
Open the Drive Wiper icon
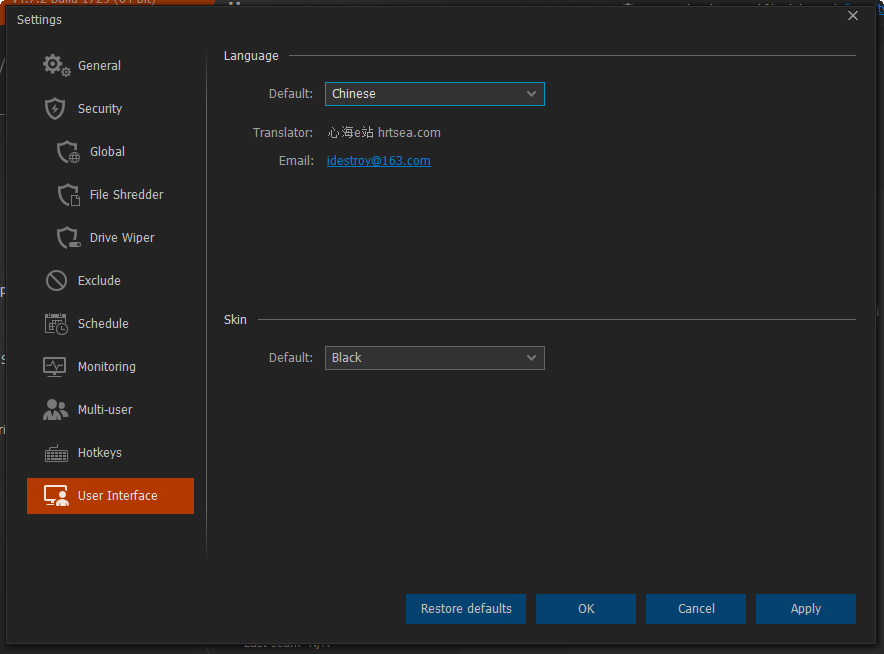pos(69,237)
